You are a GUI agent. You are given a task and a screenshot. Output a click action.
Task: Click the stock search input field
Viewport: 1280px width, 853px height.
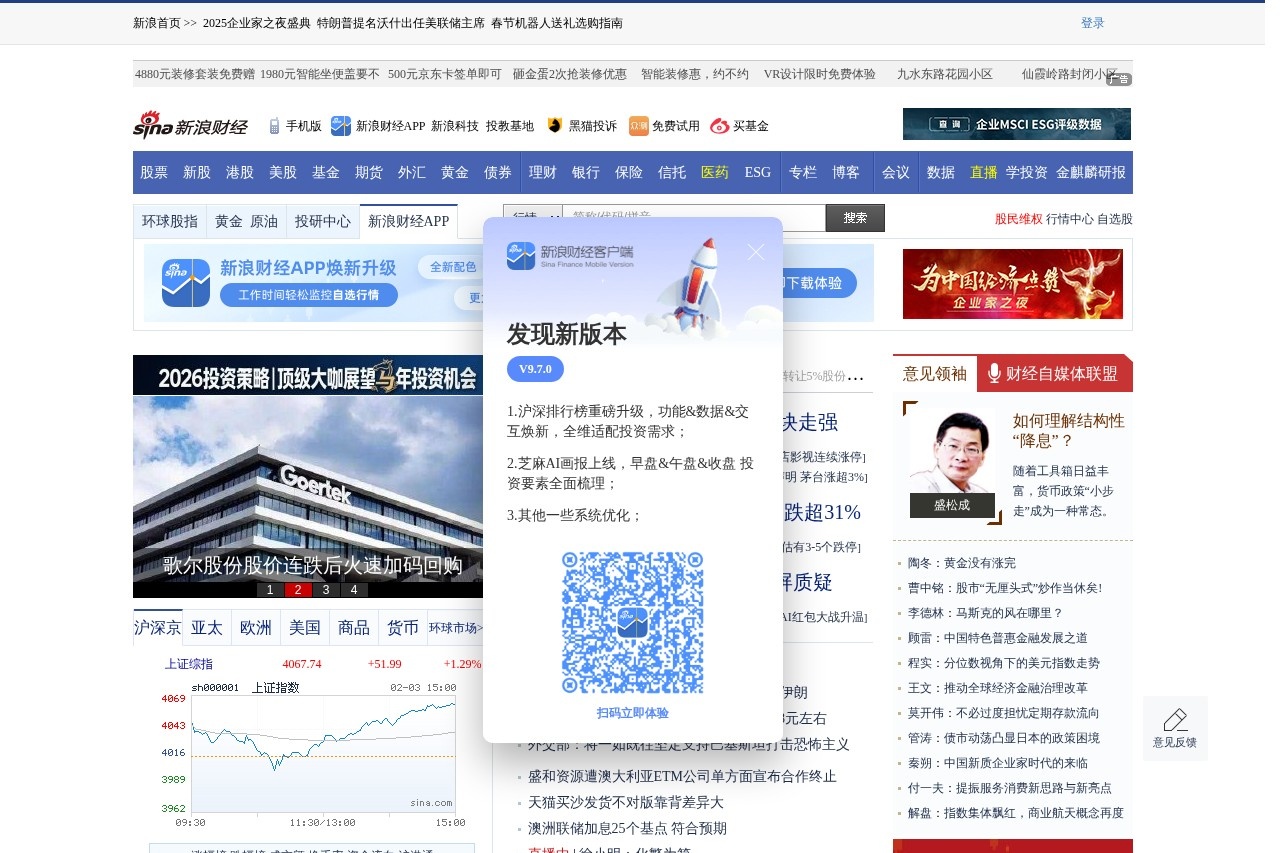point(694,218)
